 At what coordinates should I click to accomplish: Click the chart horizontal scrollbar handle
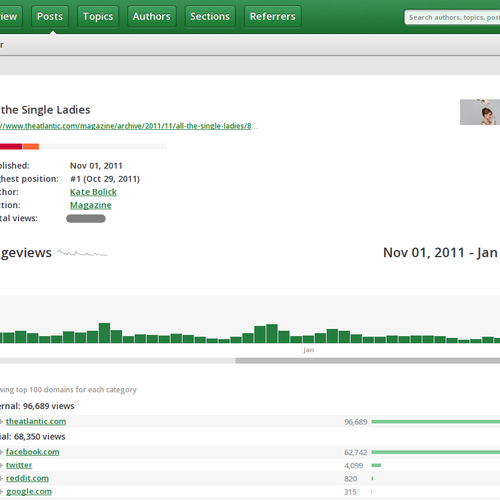tap(368, 361)
